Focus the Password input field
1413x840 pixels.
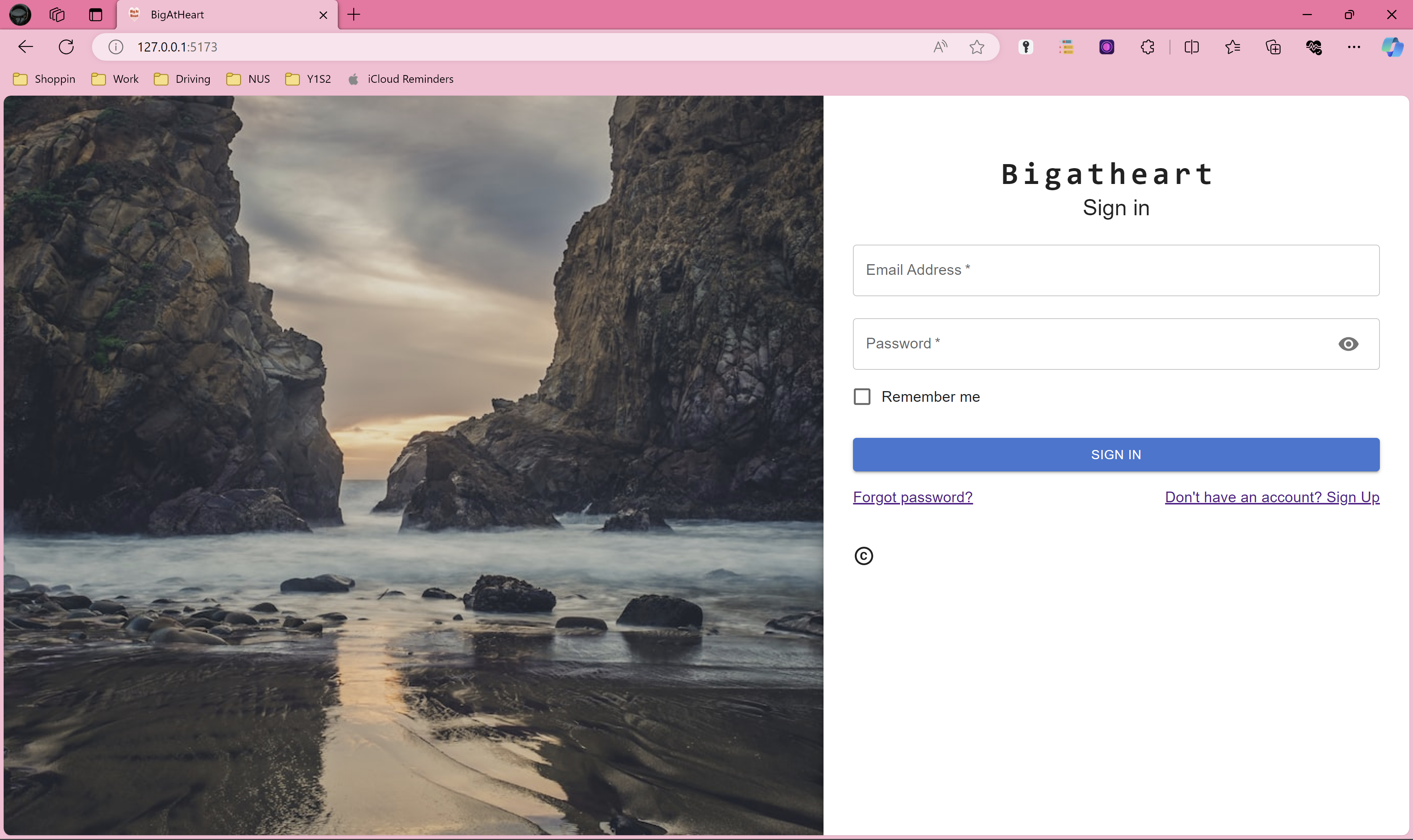tap(1087, 344)
